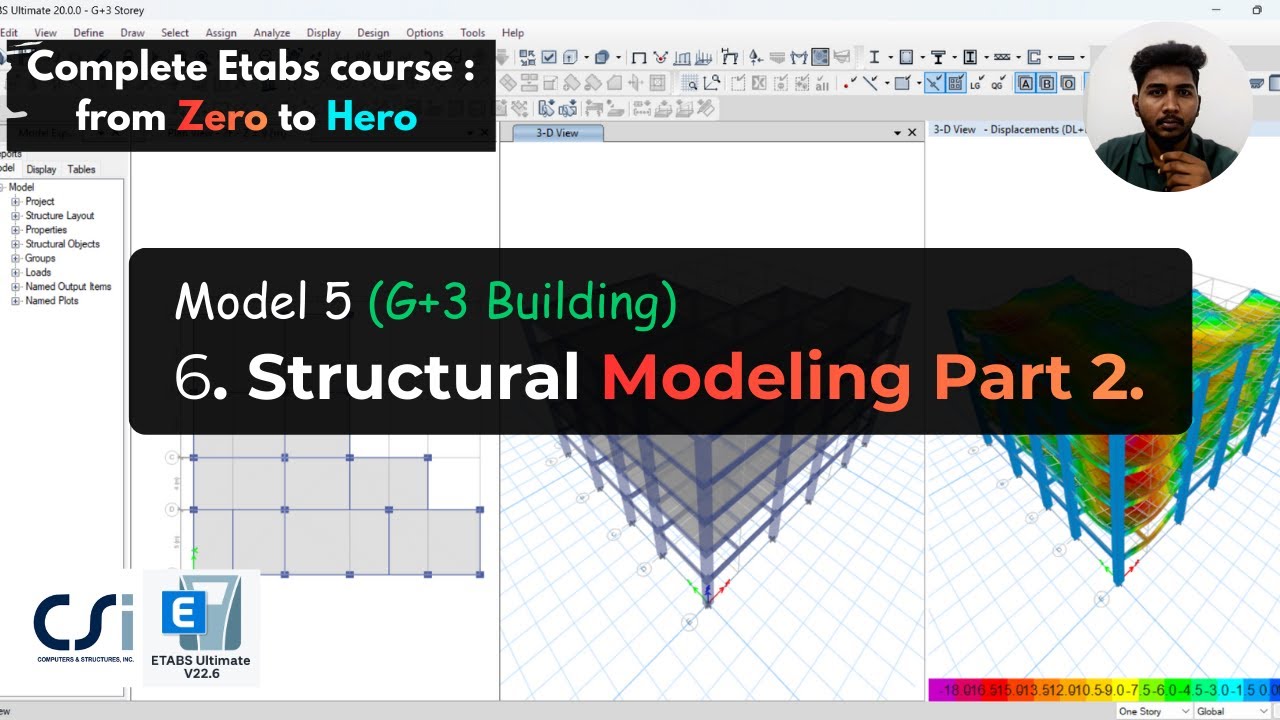Select the 3-D View window tab
The image size is (1280, 720).
pos(558,133)
